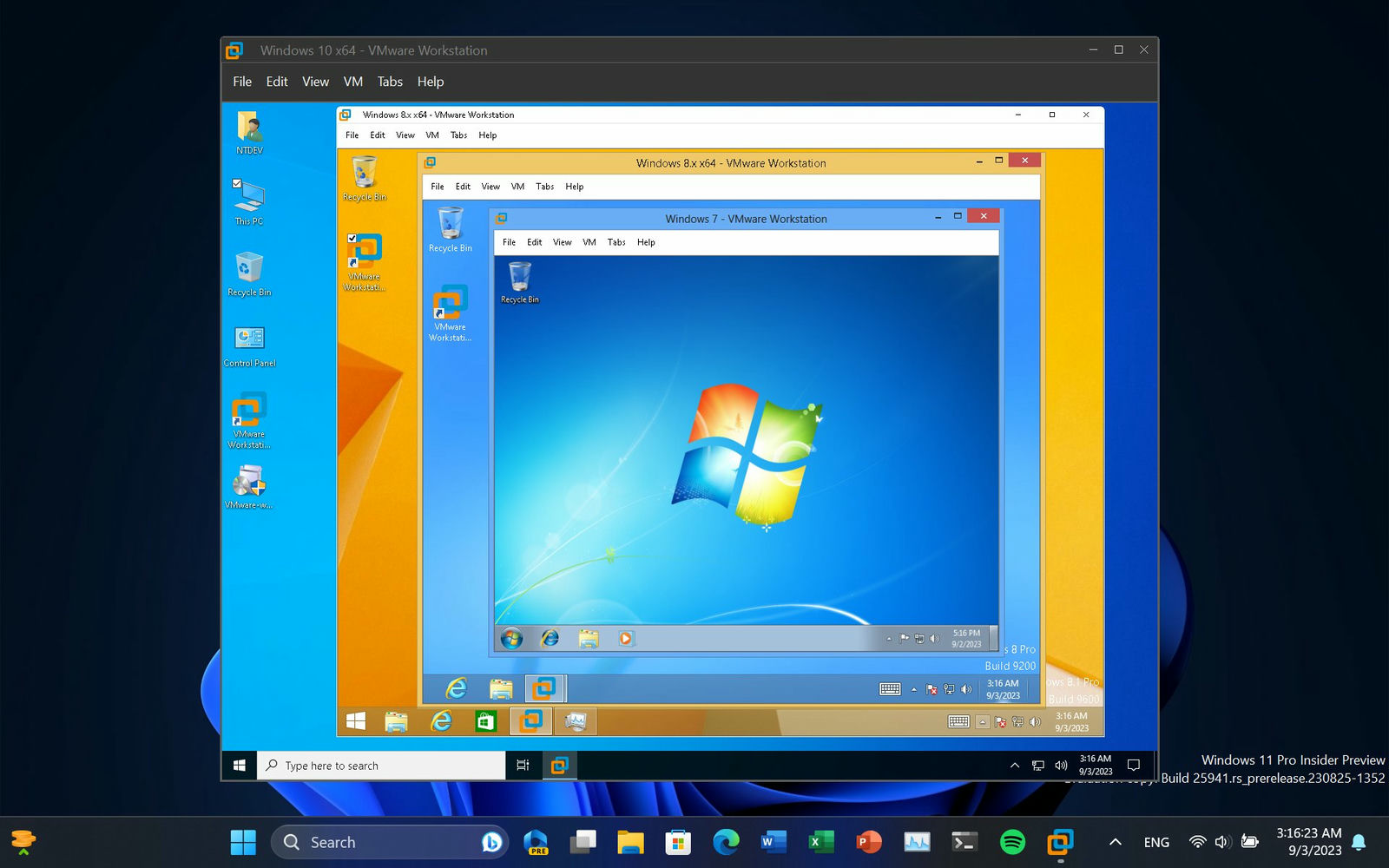Select This PC icon on Windows 10 desktop
This screenshot has width=1389, height=868.
(x=249, y=202)
